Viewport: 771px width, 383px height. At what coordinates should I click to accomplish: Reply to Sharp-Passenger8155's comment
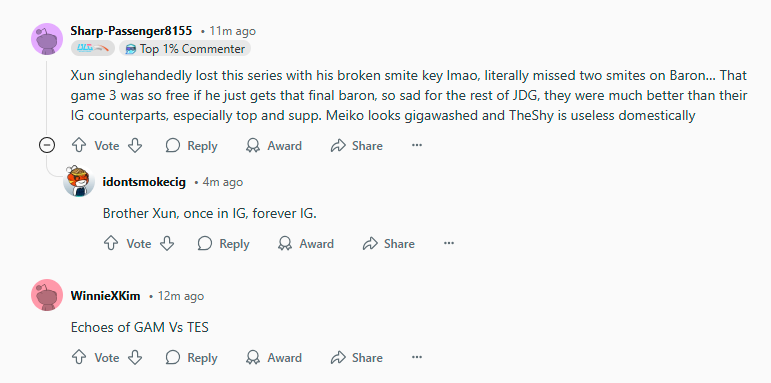coord(191,146)
